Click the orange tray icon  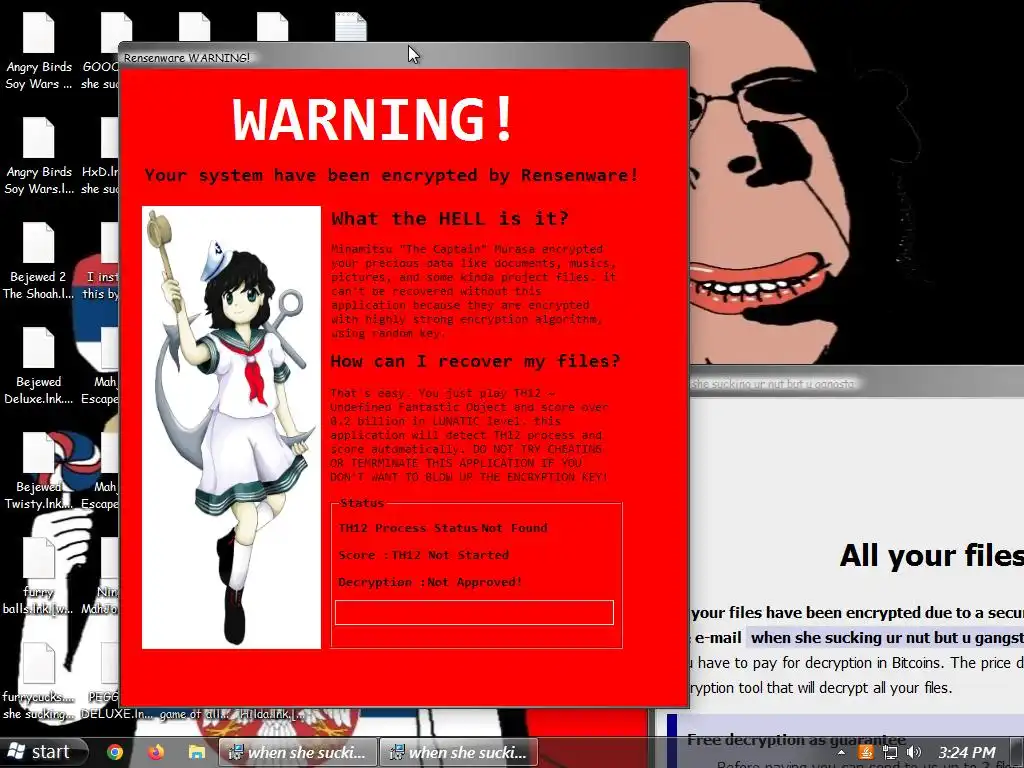(x=866, y=752)
